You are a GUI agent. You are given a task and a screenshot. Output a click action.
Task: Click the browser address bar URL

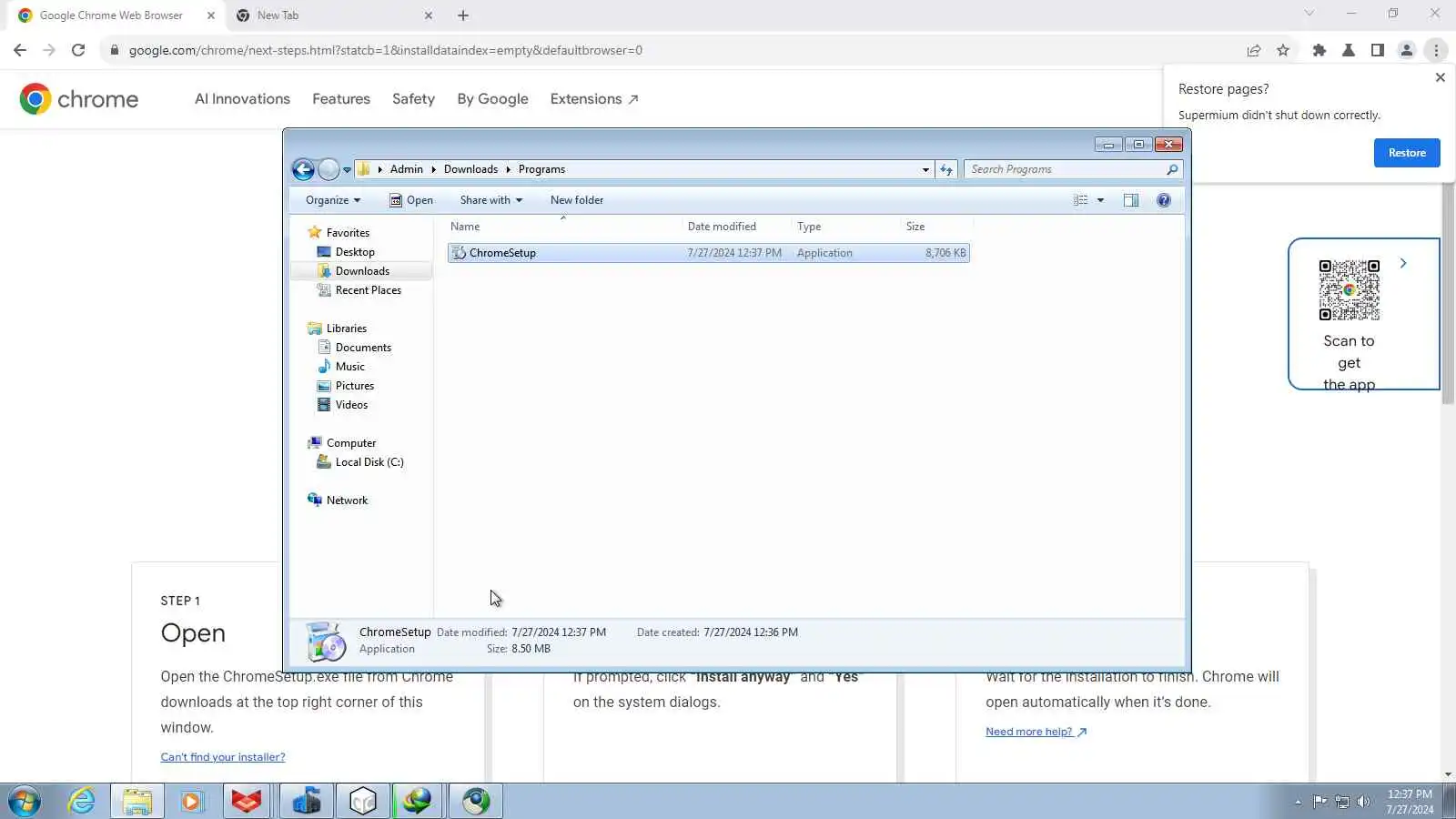tap(386, 50)
